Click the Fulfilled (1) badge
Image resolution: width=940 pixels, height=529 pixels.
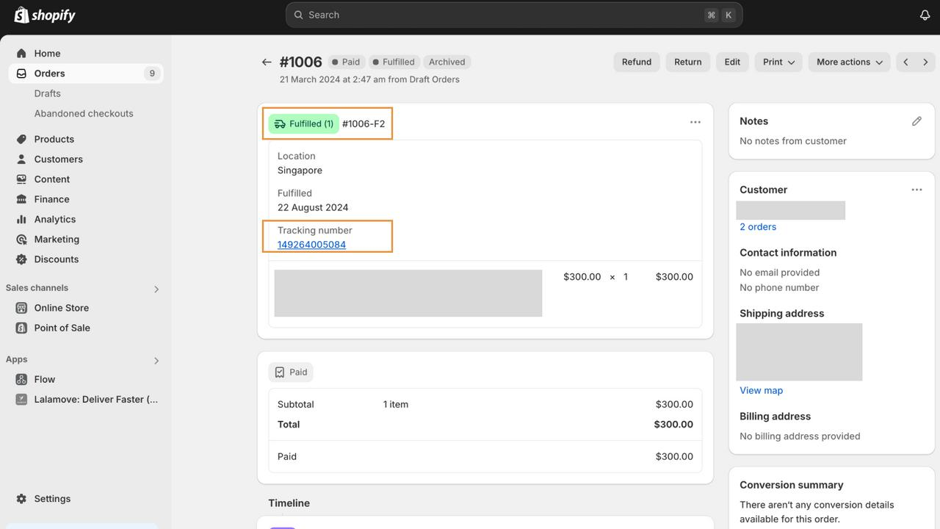(304, 124)
